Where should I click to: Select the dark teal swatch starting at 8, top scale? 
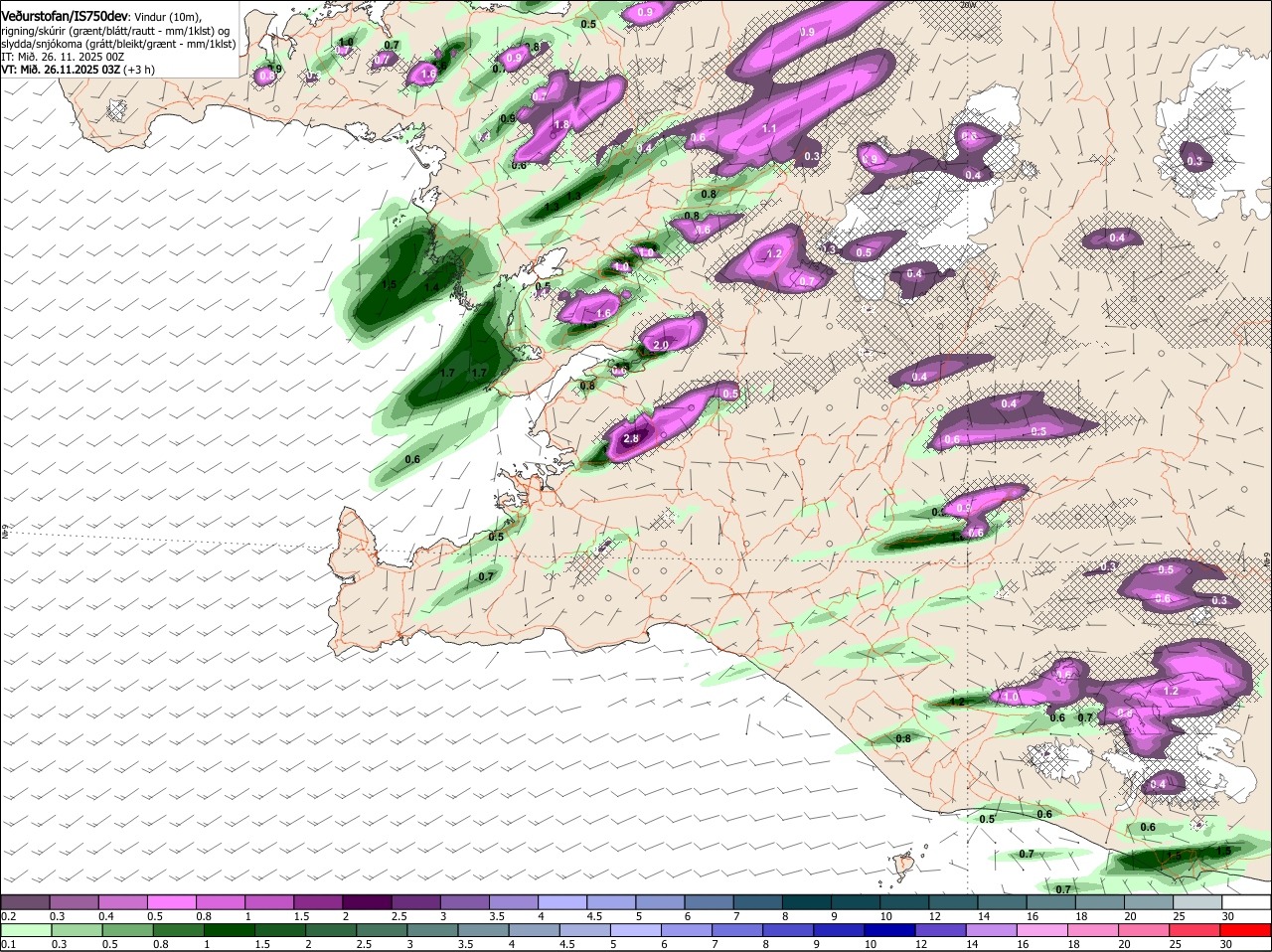(x=808, y=901)
